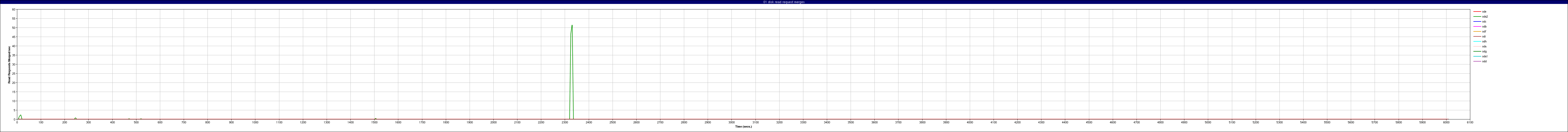This screenshot has width=1568, height=132.
Task: Click the y-axis tick label 10
Action: pyautogui.click(x=13, y=101)
